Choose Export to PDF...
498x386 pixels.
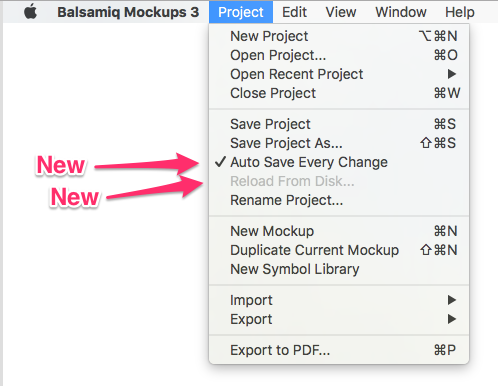click(x=339, y=350)
